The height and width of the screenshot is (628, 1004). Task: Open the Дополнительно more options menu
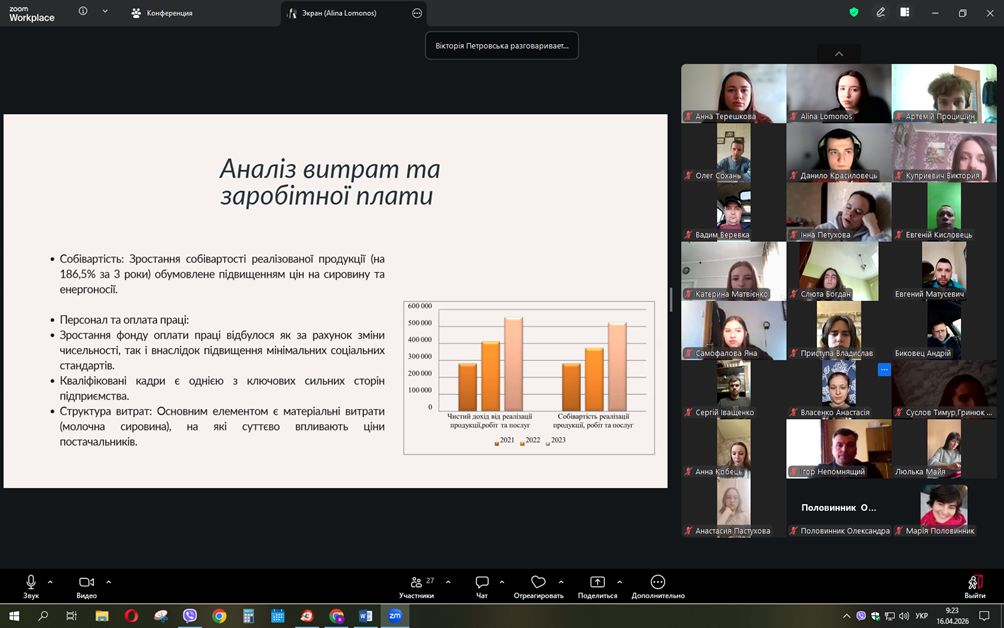(x=657, y=586)
